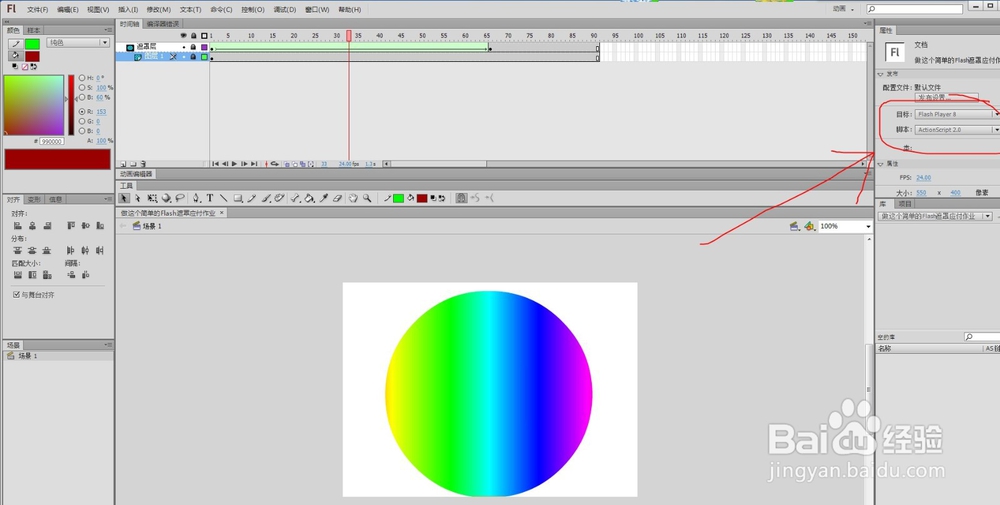Image resolution: width=1000 pixels, height=505 pixels.
Task: Select the Rectangle tool
Action: coord(238,198)
